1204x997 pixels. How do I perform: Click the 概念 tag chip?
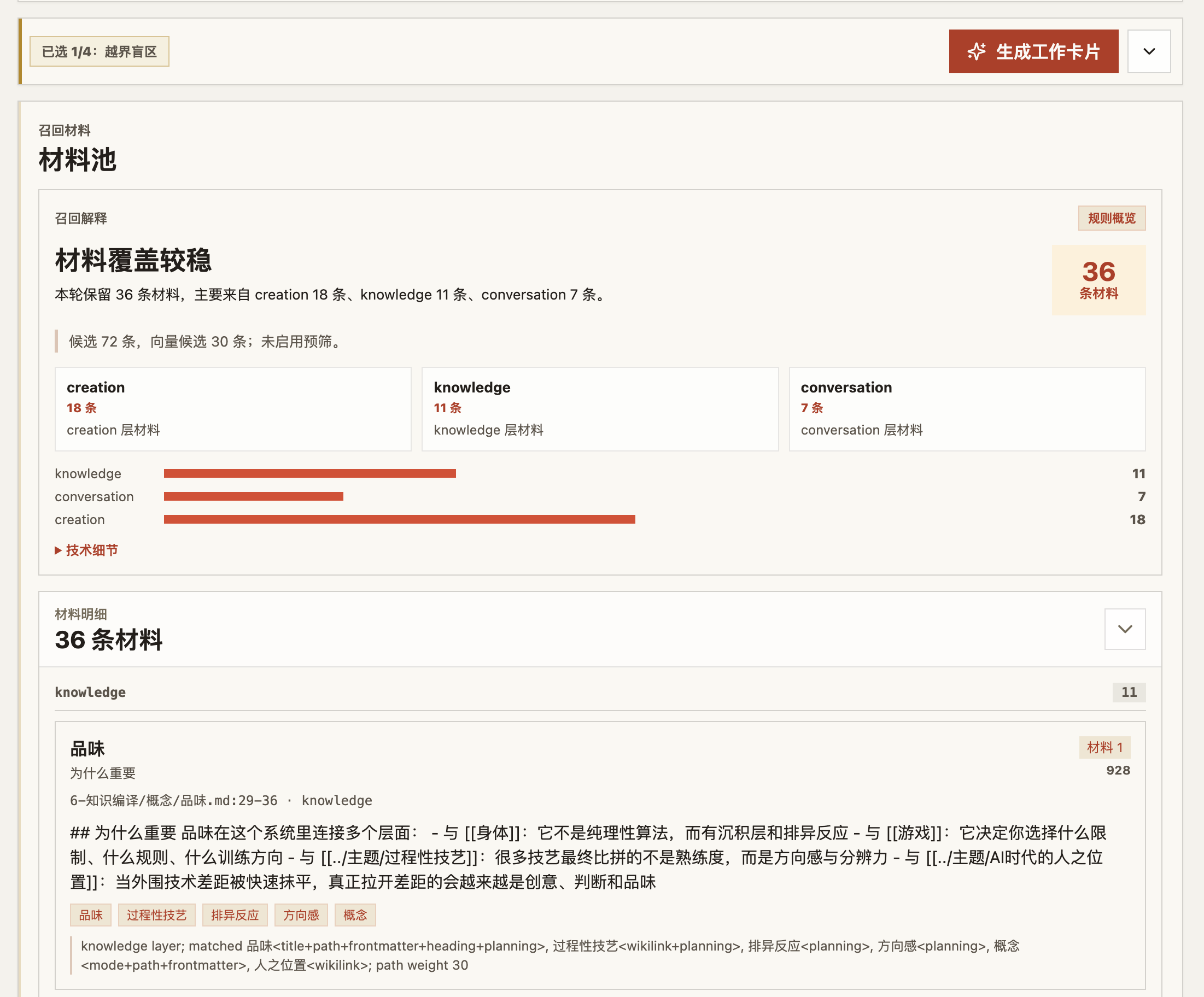(355, 915)
